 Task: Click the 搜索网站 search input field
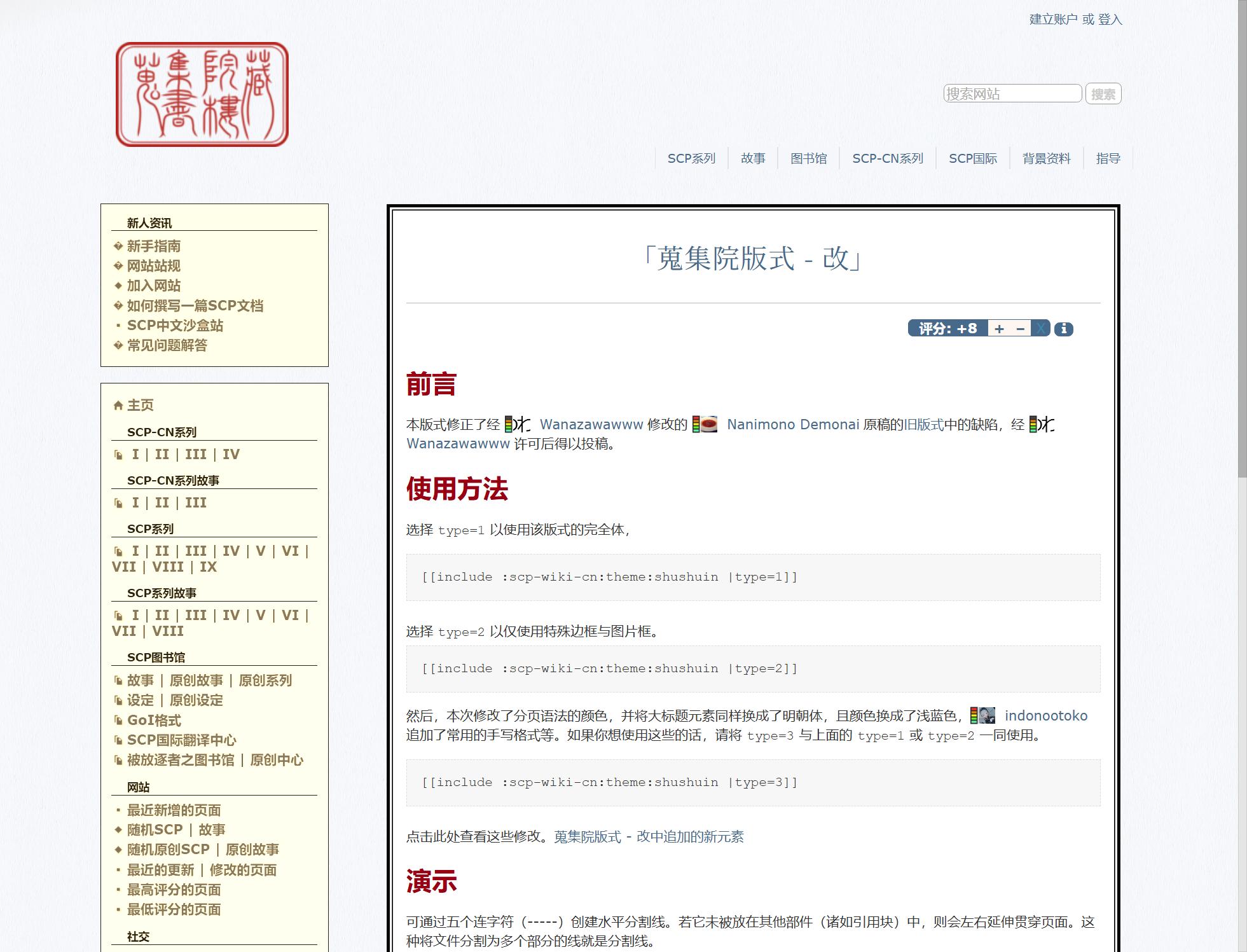[x=1012, y=93]
